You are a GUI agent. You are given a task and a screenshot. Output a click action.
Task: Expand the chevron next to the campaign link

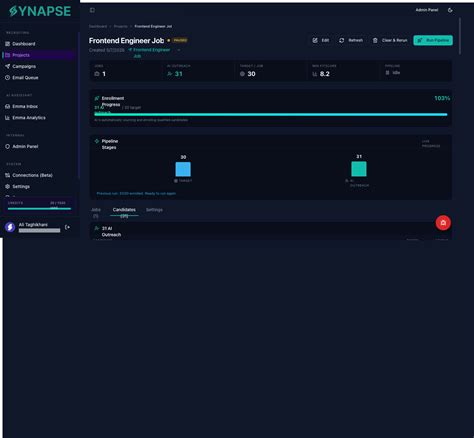[179, 50]
